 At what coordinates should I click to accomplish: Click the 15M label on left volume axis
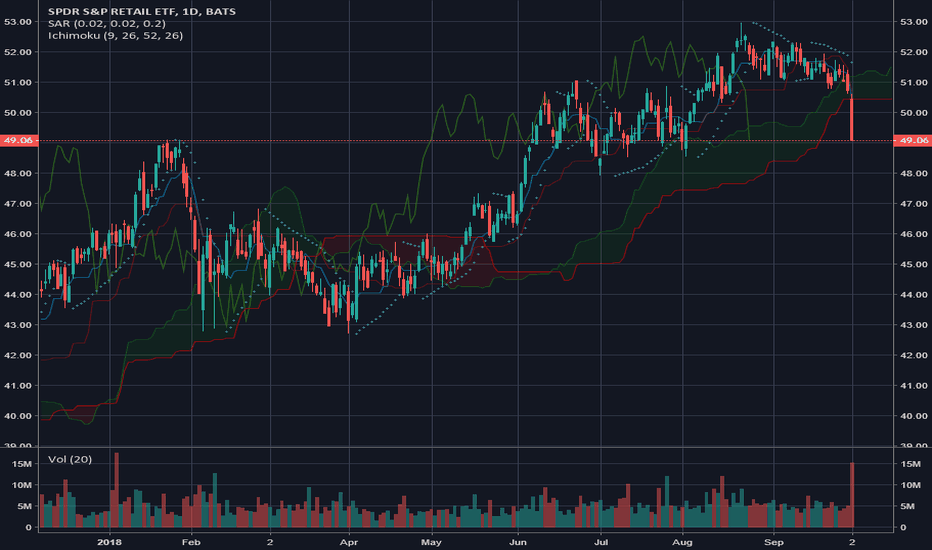pos(21,464)
